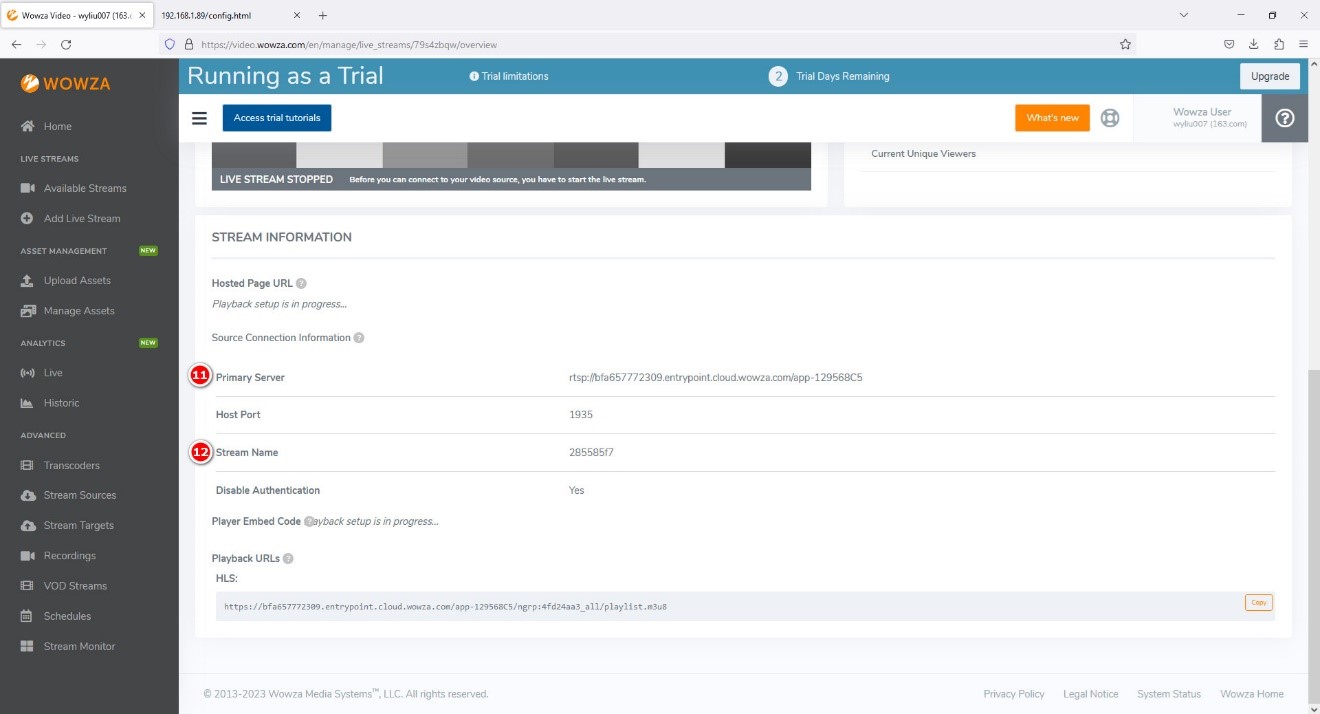Image resolution: width=1320 pixels, height=714 pixels.
Task: Bookmark this page with star icon
Action: tap(1125, 45)
